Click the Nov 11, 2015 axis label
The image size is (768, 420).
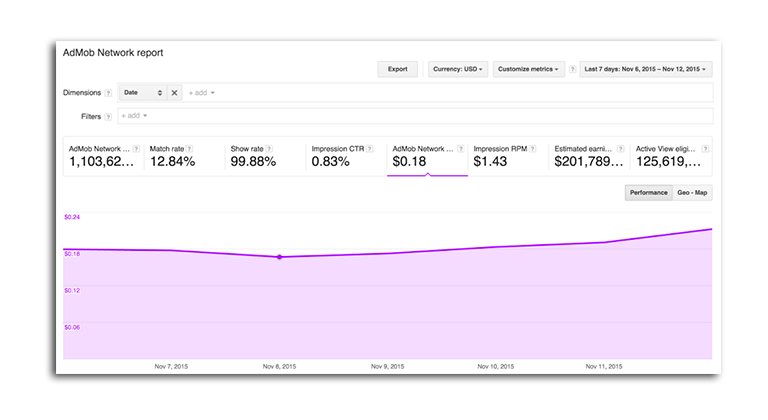[x=604, y=367]
